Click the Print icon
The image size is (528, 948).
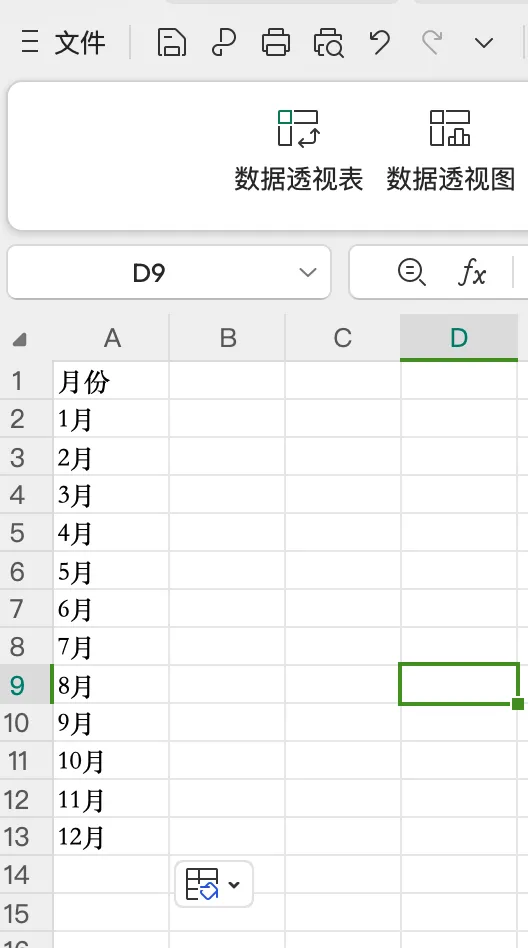[x=276, y=43]
